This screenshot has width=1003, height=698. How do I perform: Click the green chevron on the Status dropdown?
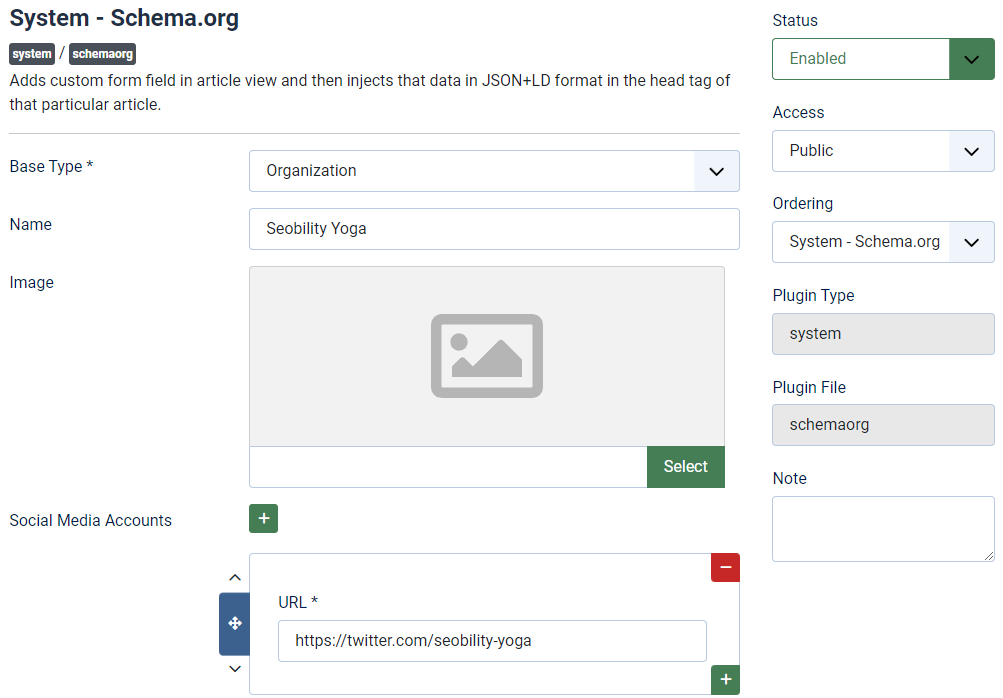coord(971,59)
